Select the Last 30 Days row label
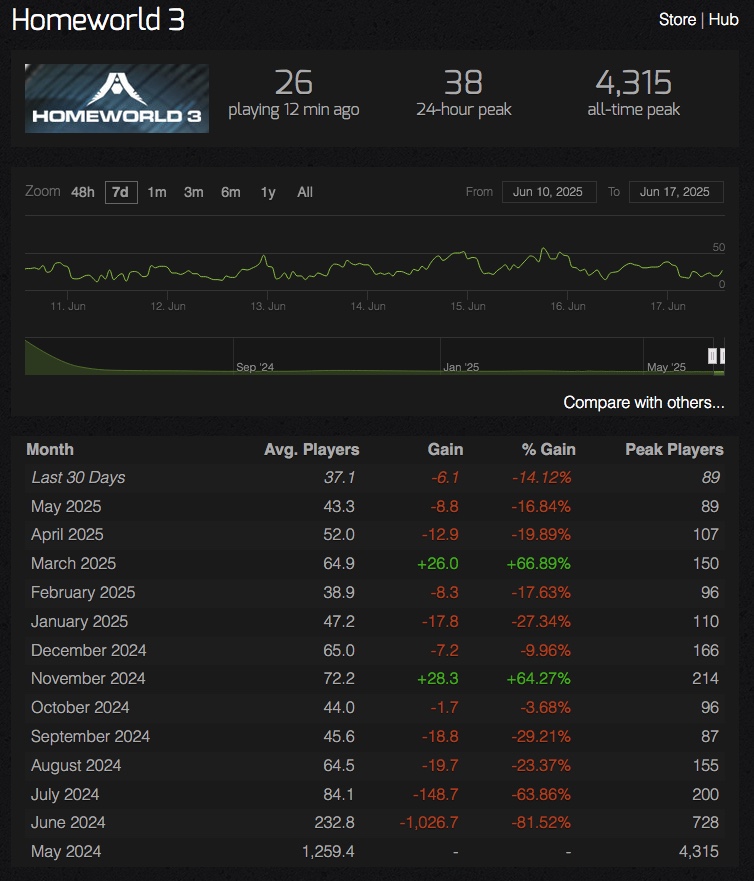The width and height of the screenshot is (754, 881). coord(78,478)
